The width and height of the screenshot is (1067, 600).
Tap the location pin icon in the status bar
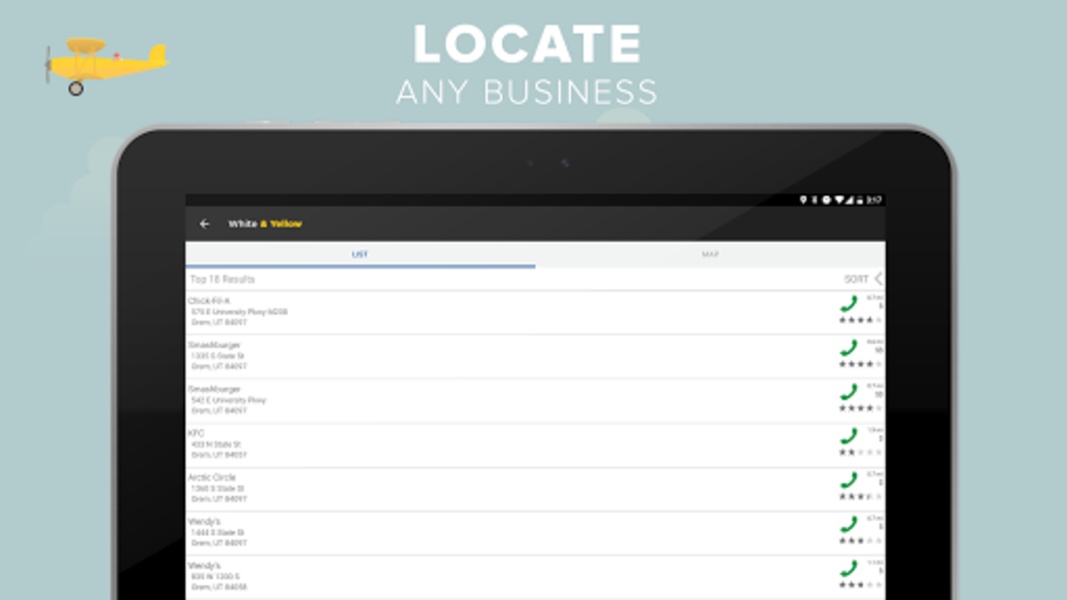[803, 200]
